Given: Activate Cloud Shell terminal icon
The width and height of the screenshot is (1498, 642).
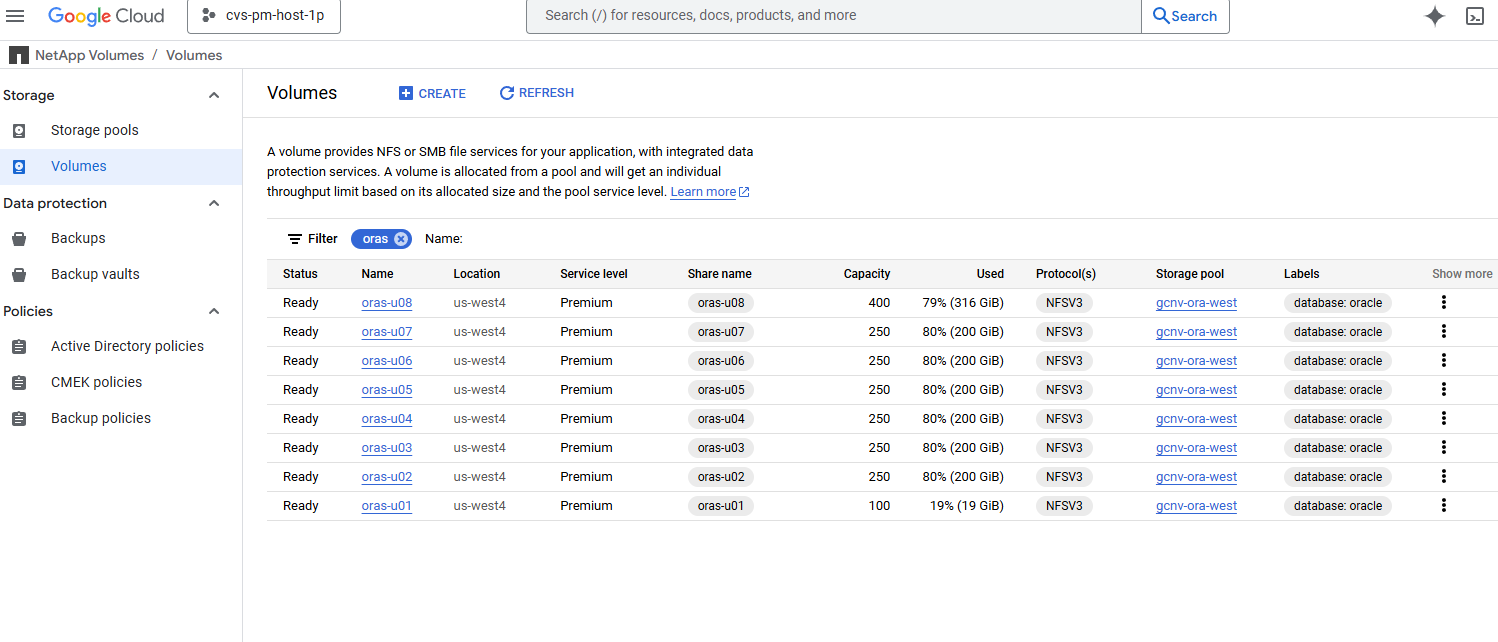Looking at the screenshot, I should coord(1474,16).
